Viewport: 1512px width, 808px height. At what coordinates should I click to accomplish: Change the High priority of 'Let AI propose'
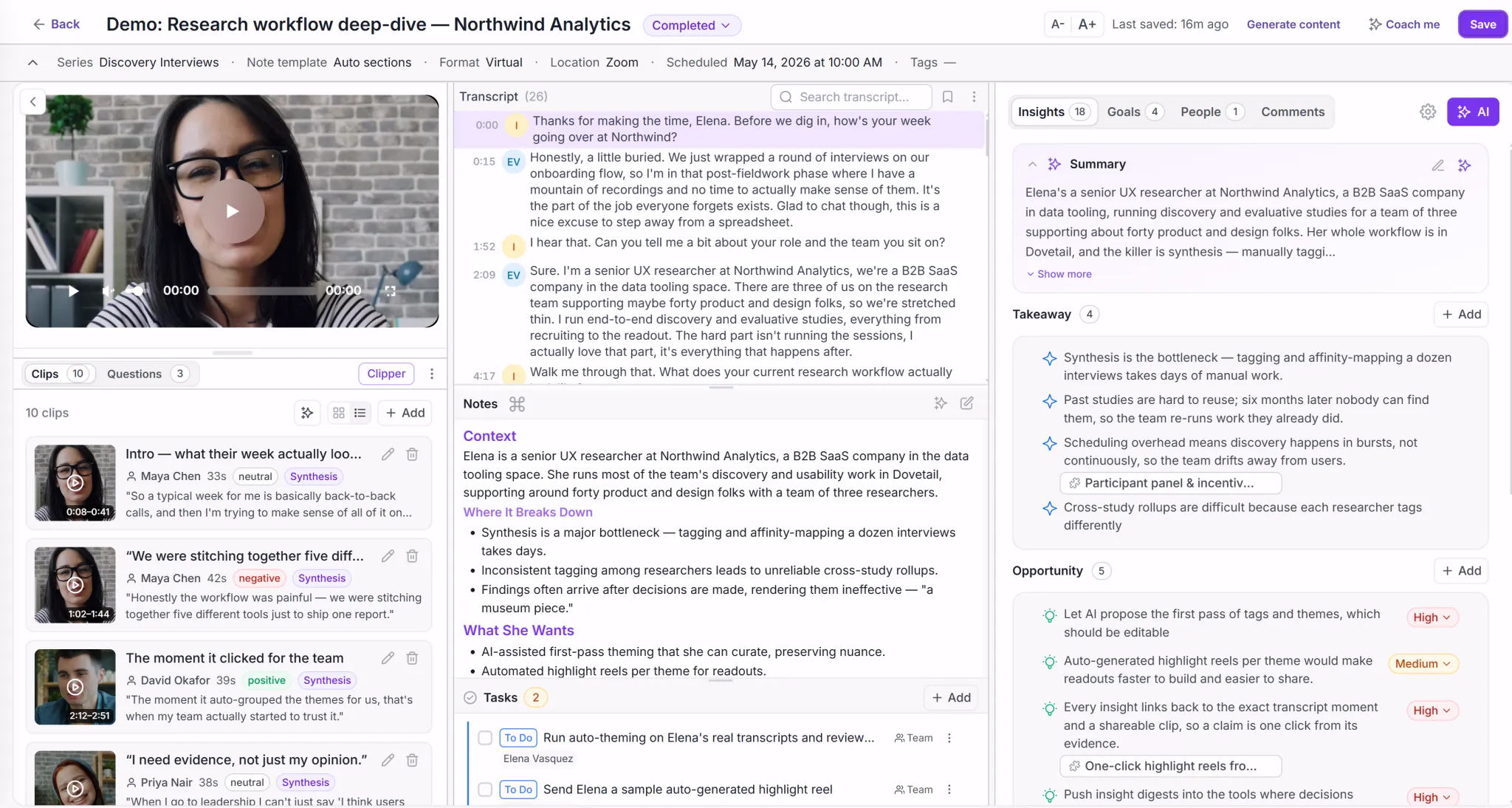[x=1432, y=617]
